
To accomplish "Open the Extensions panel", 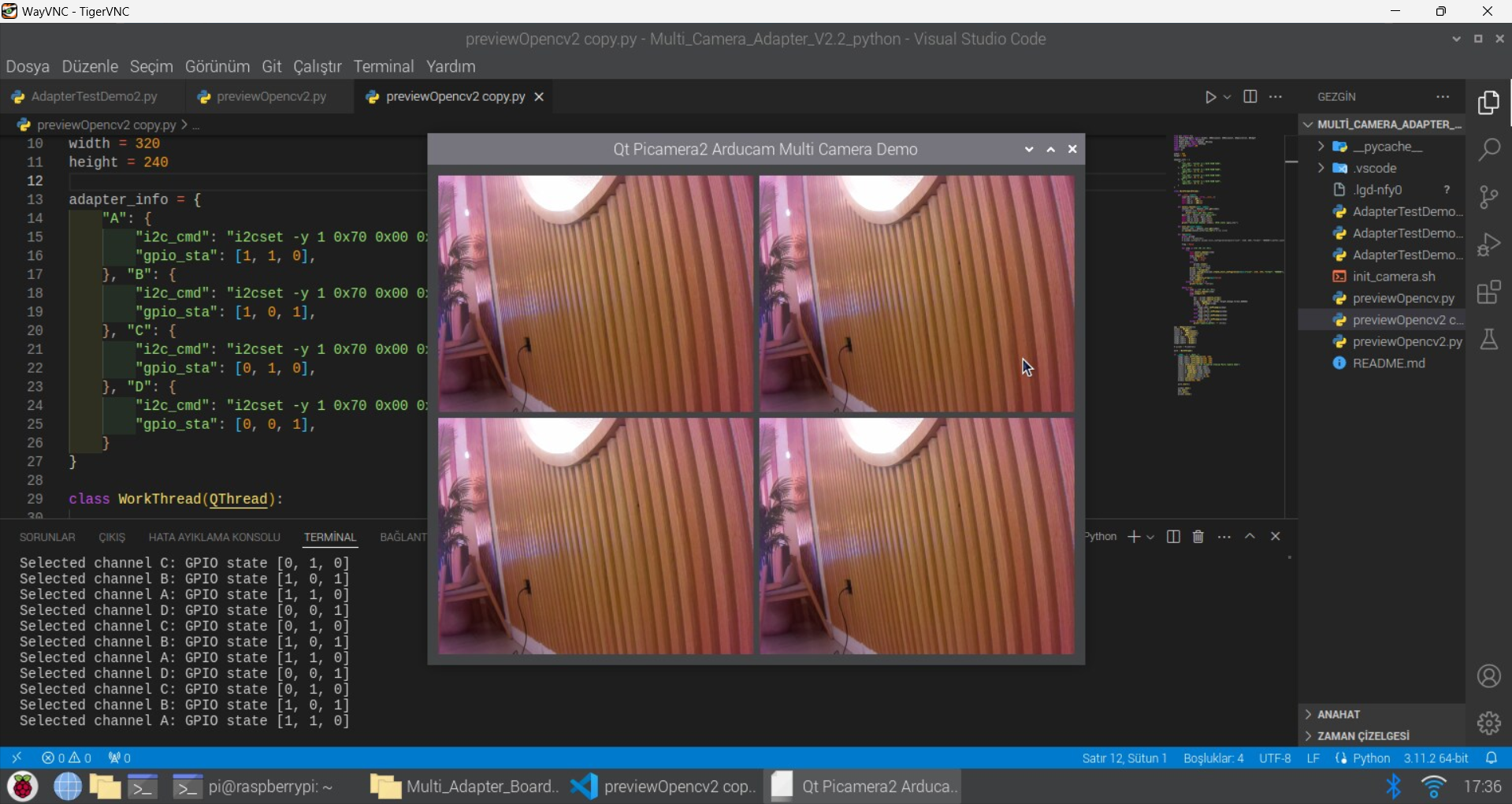I will click(x=1490, y=292).
